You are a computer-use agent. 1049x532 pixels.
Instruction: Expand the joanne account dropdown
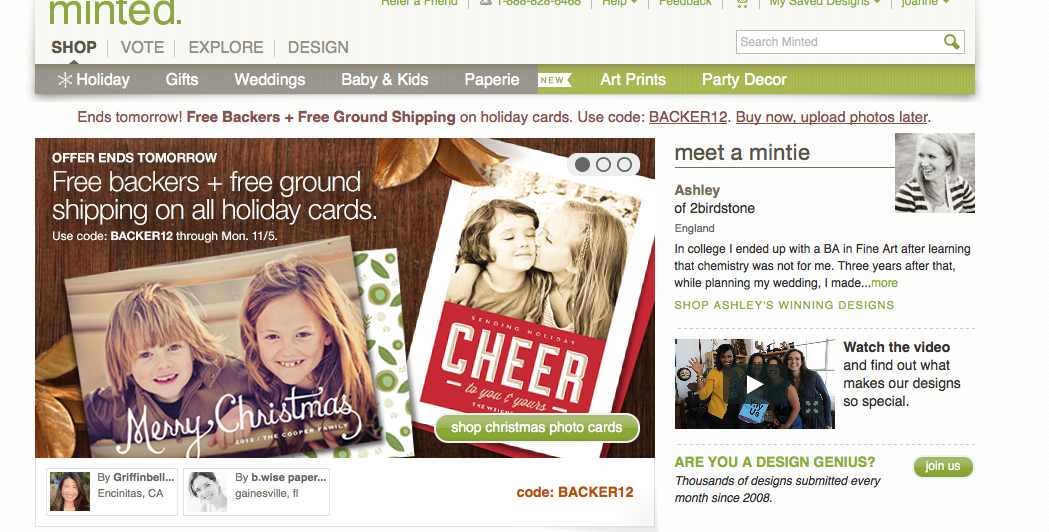click(x=925, y=3)
